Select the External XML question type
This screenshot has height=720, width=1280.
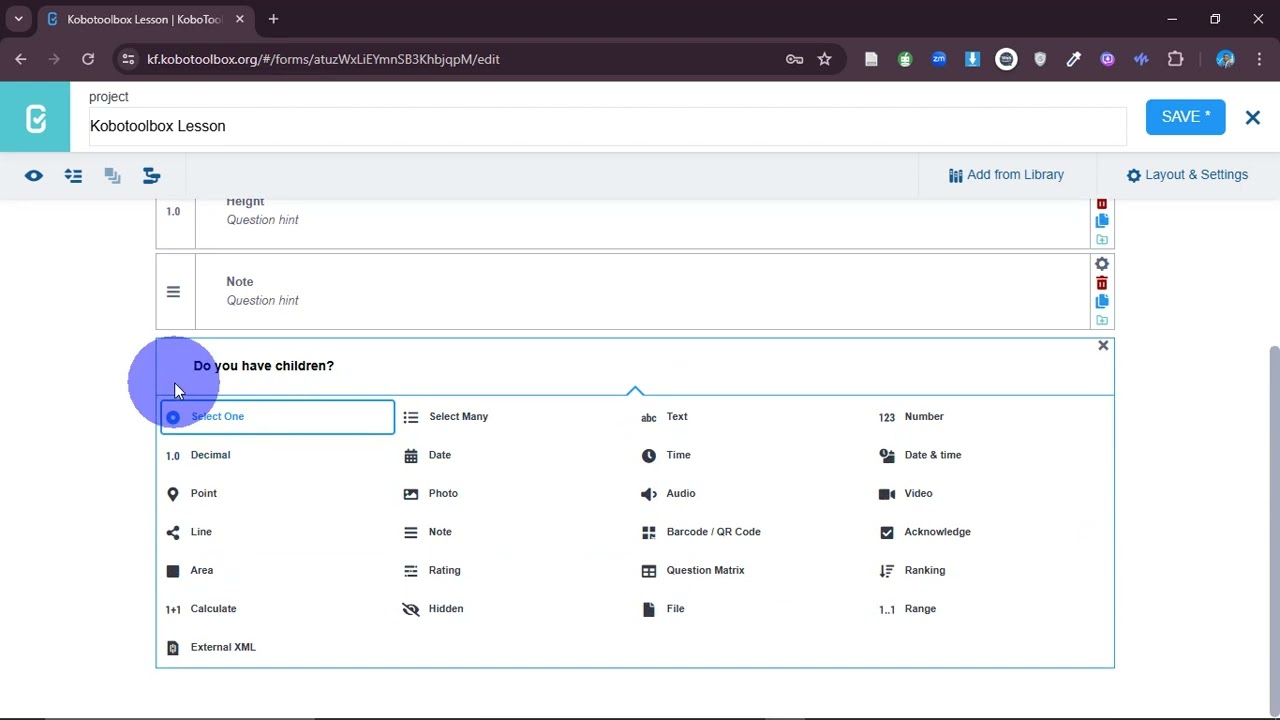point(211,648)
